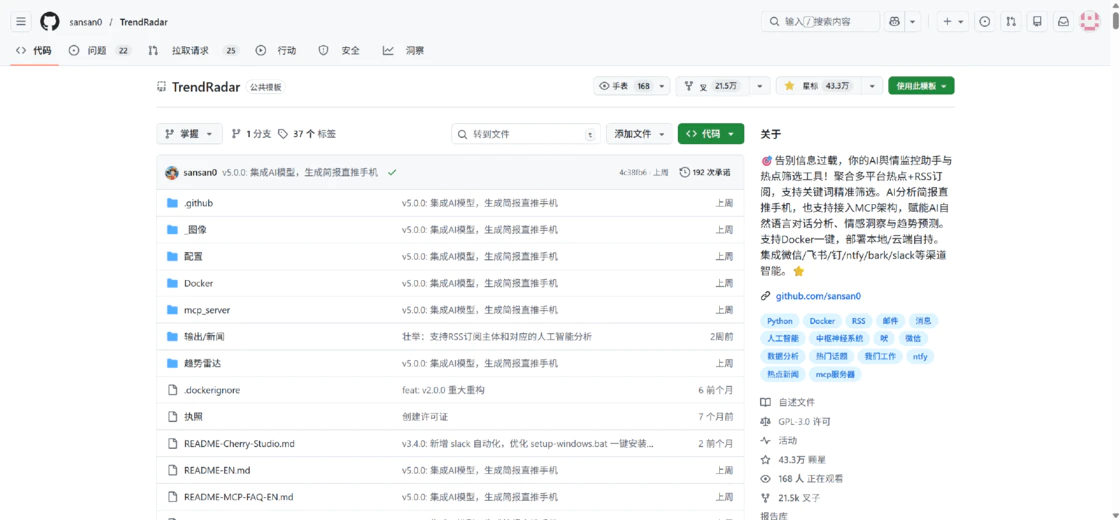
Task: Switch to the 洞察 tab
Action: (403, 50)
